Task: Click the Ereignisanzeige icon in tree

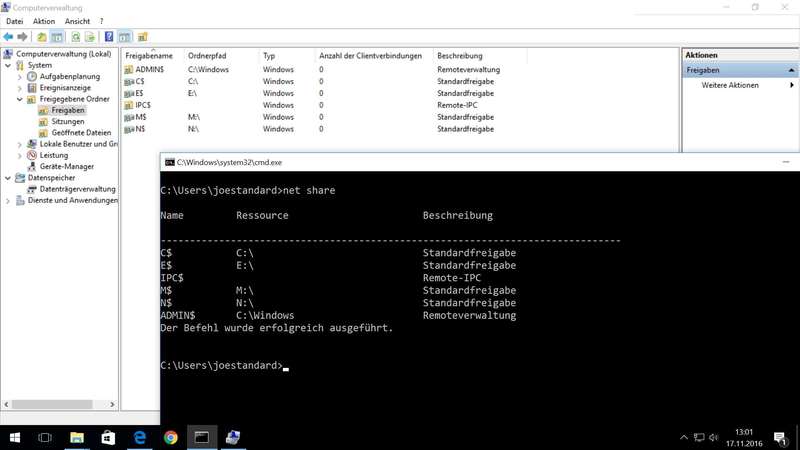Action: pos(32,88)
